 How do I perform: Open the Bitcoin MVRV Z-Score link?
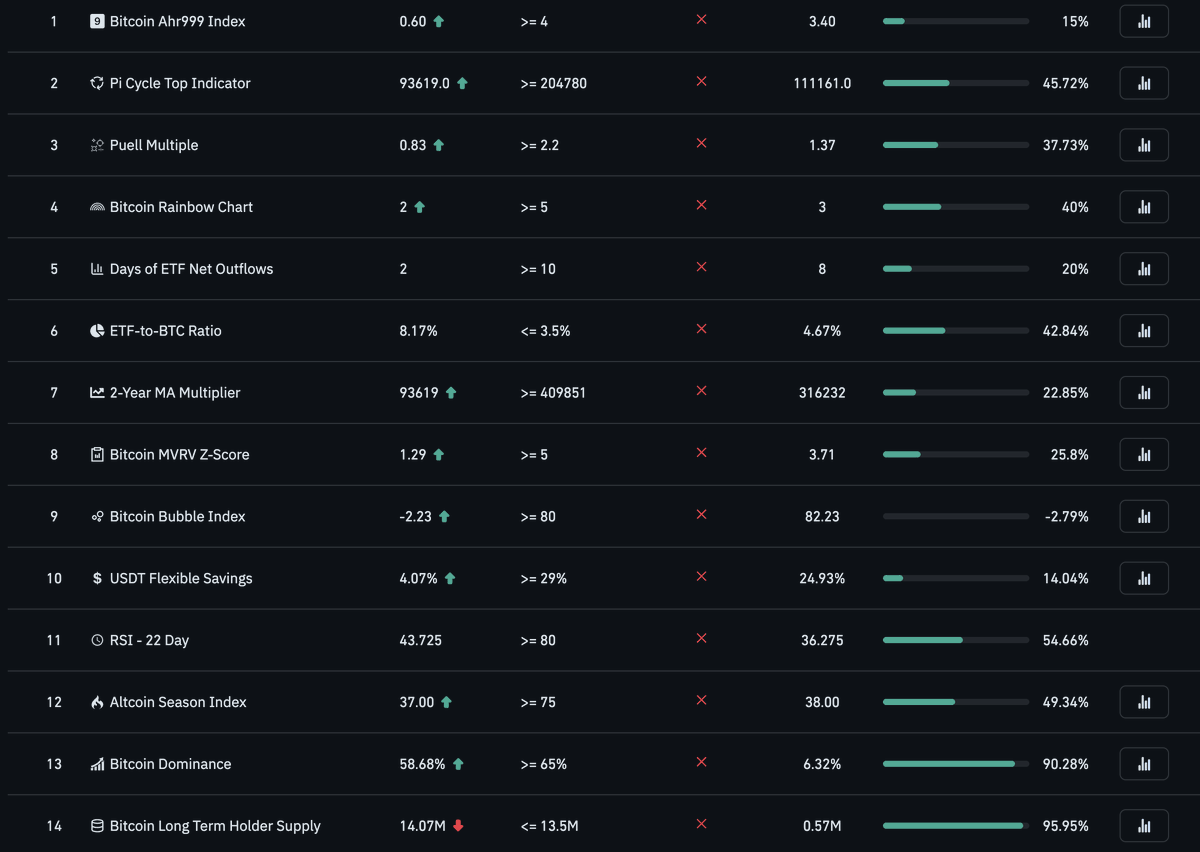[x=179, y=455]
